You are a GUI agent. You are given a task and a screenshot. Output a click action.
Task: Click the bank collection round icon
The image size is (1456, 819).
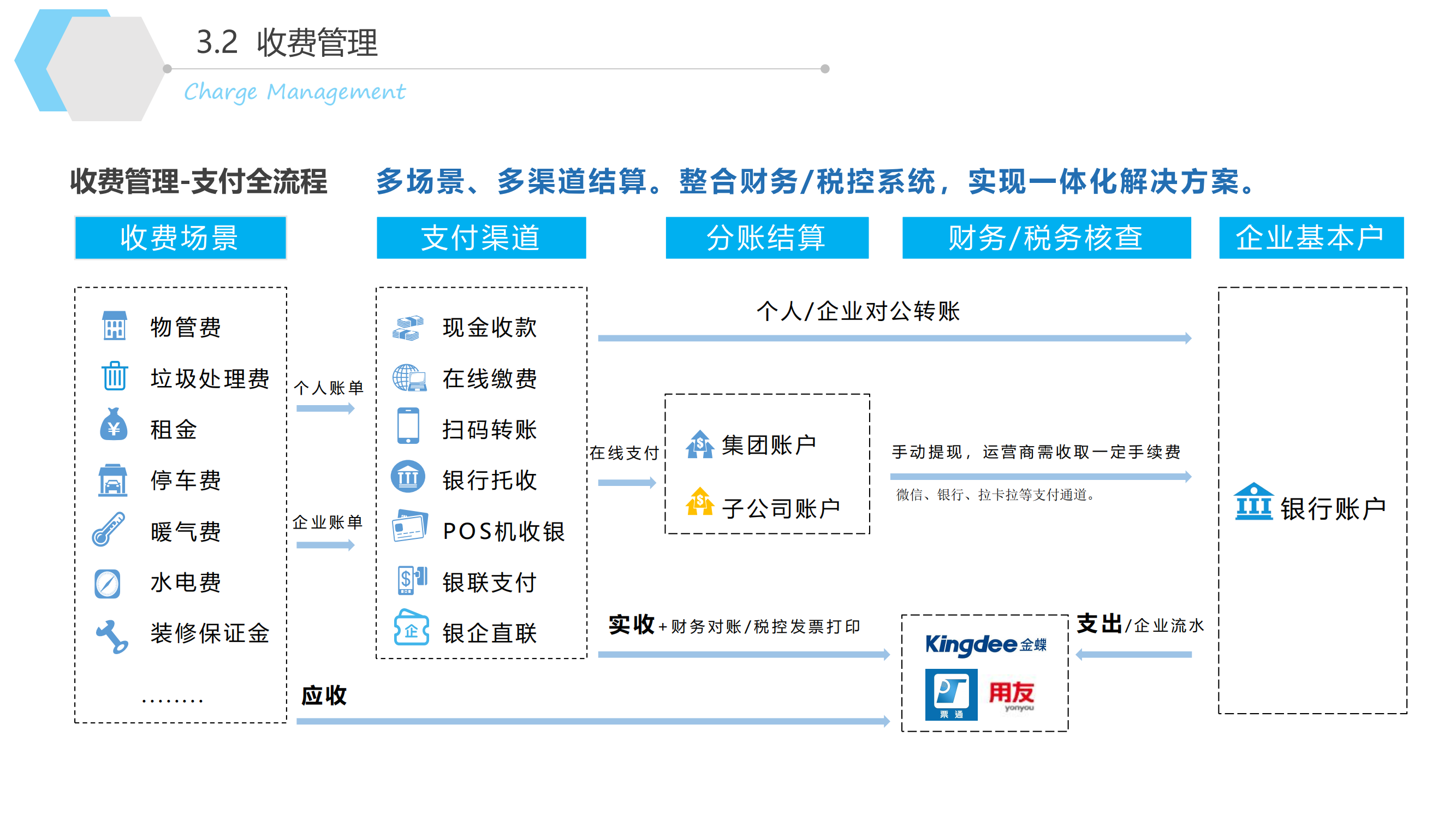coord(407,477)
